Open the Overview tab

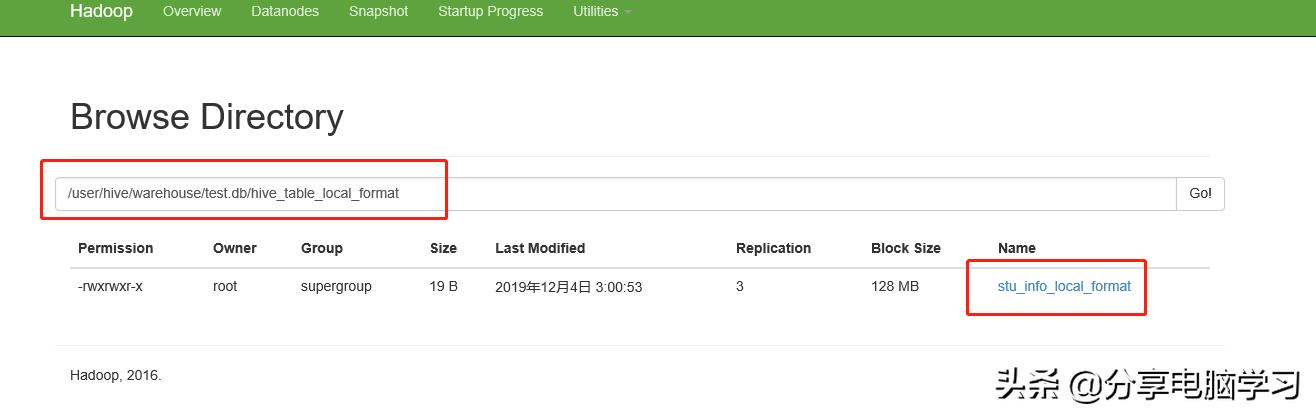[192, 12]
